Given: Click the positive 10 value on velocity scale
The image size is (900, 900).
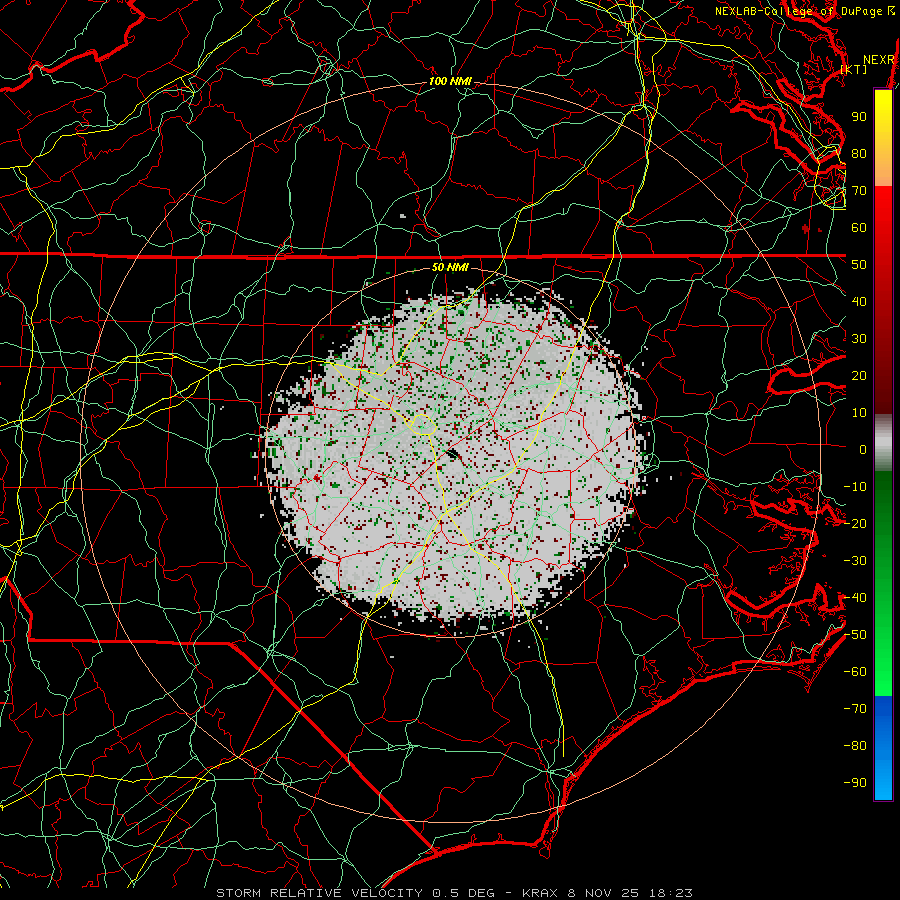Looking at the screenshot, I should 859,413.
